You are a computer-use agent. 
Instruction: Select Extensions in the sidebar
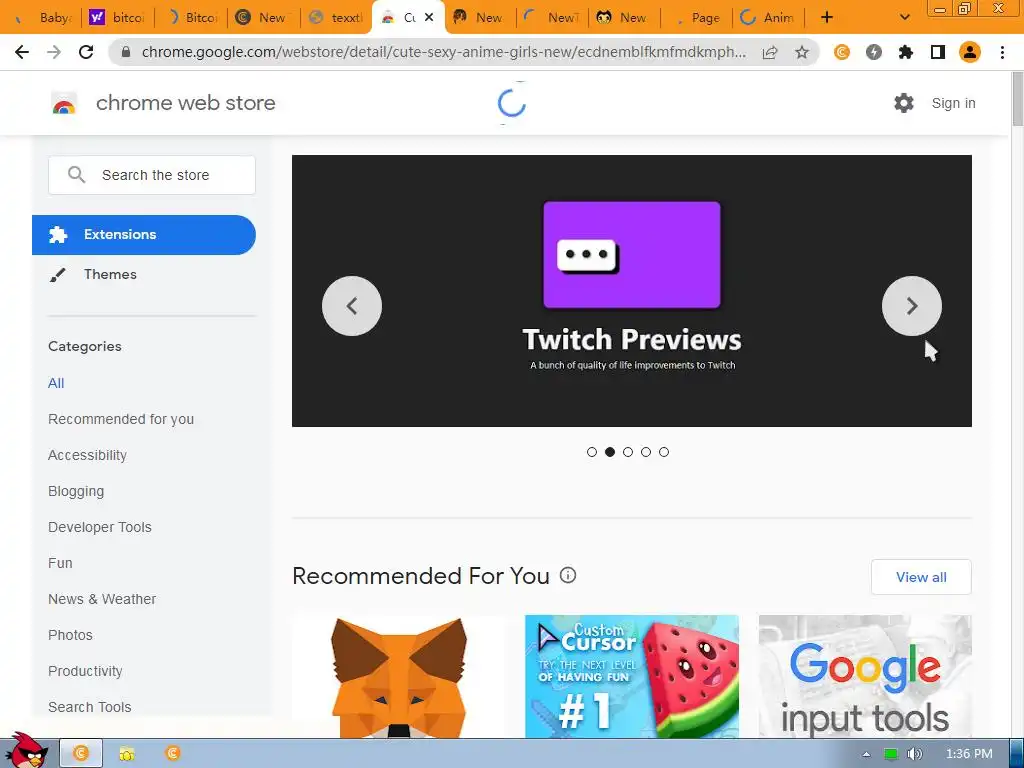(x=144, y=234)
